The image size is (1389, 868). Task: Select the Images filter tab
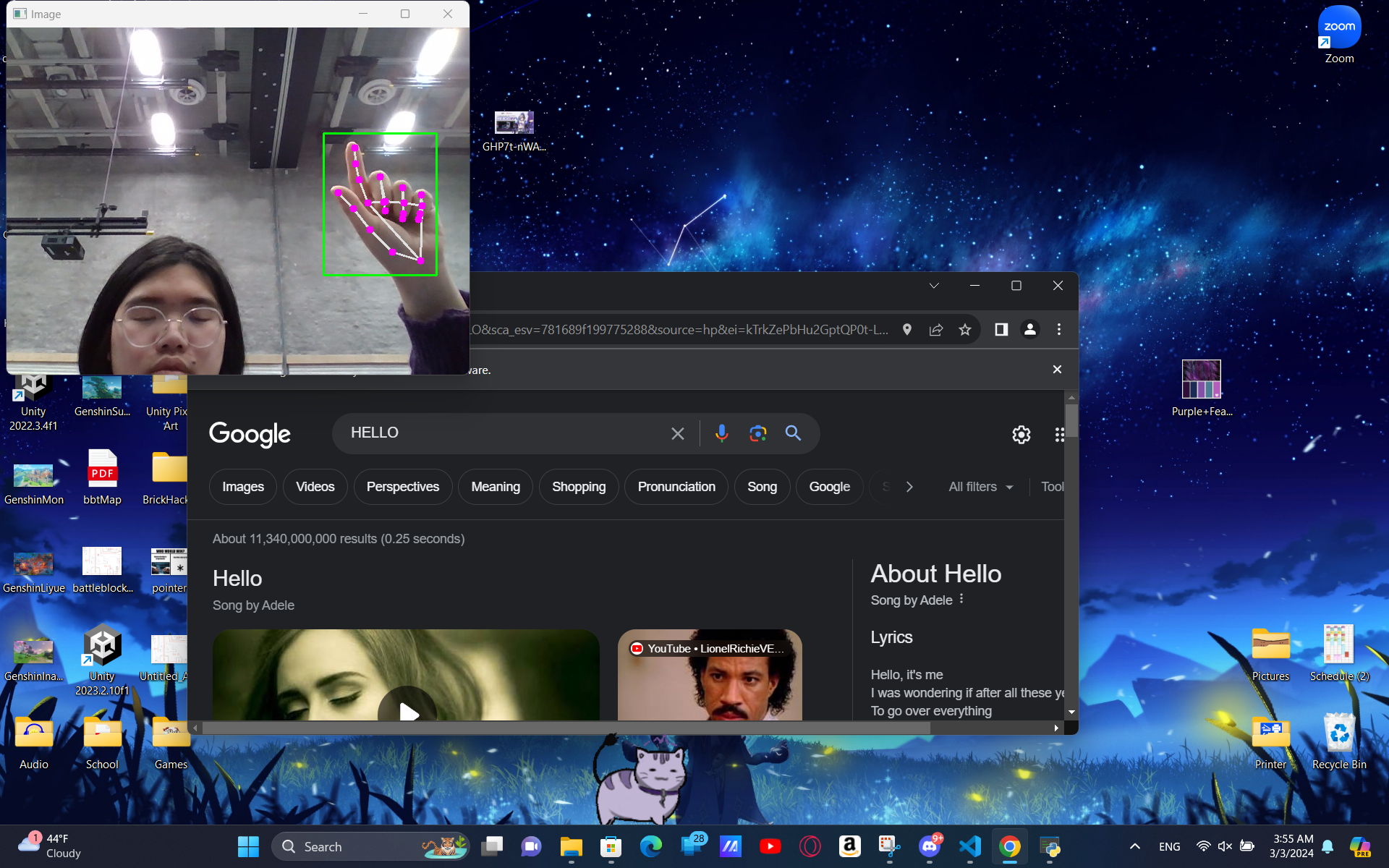click(242, 487)
